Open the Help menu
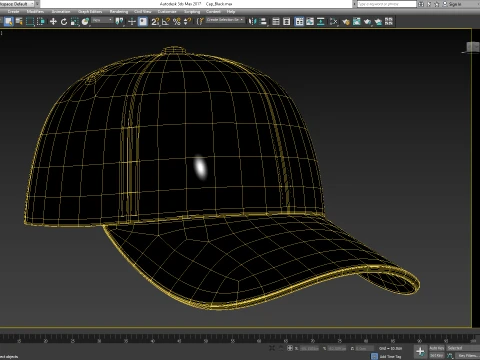 point(231,11)
